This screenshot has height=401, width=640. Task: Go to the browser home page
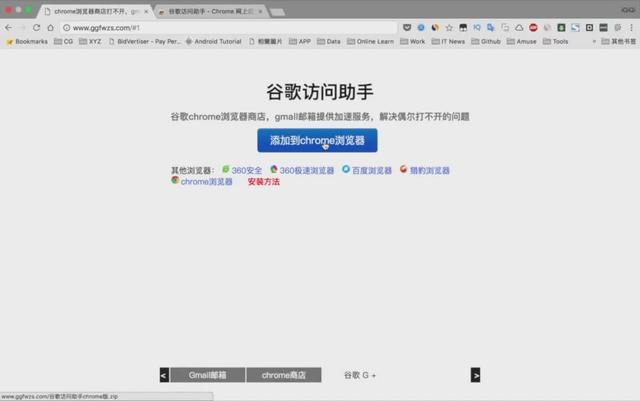[51, 28]
